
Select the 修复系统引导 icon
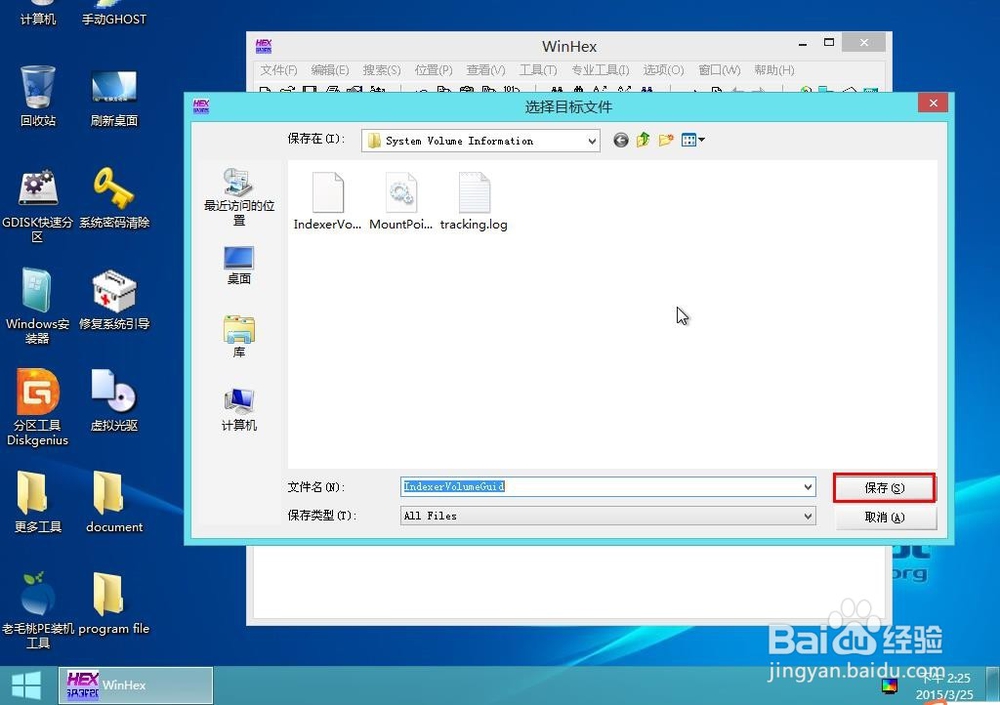[114, 300]
